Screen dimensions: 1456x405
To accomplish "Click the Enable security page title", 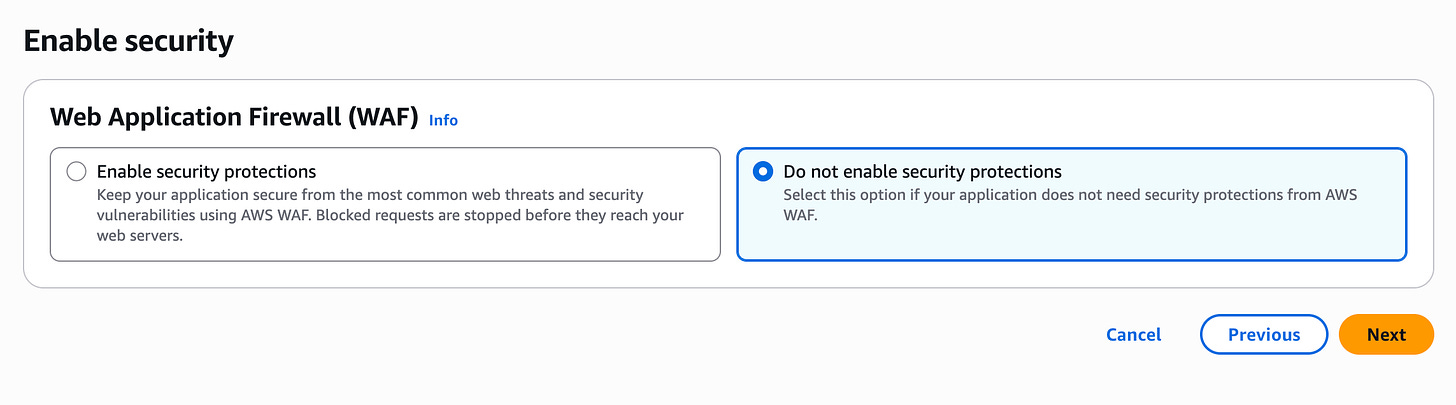I will (128, 41).
